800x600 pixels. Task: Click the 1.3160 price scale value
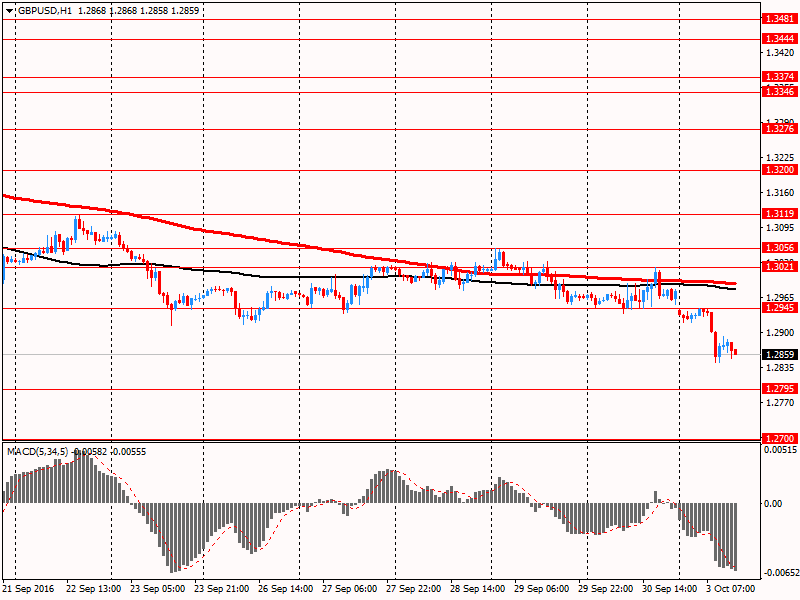(x=781, y=192)
